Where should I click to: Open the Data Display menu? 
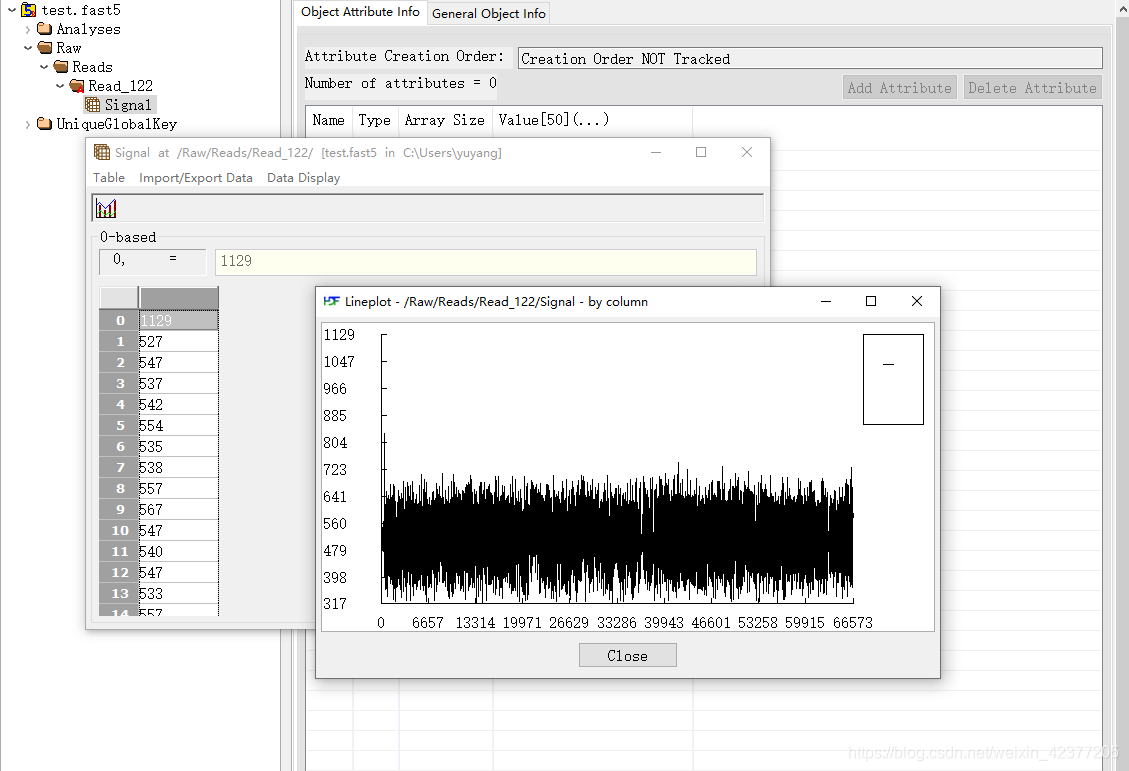click(x=303, y=178)
